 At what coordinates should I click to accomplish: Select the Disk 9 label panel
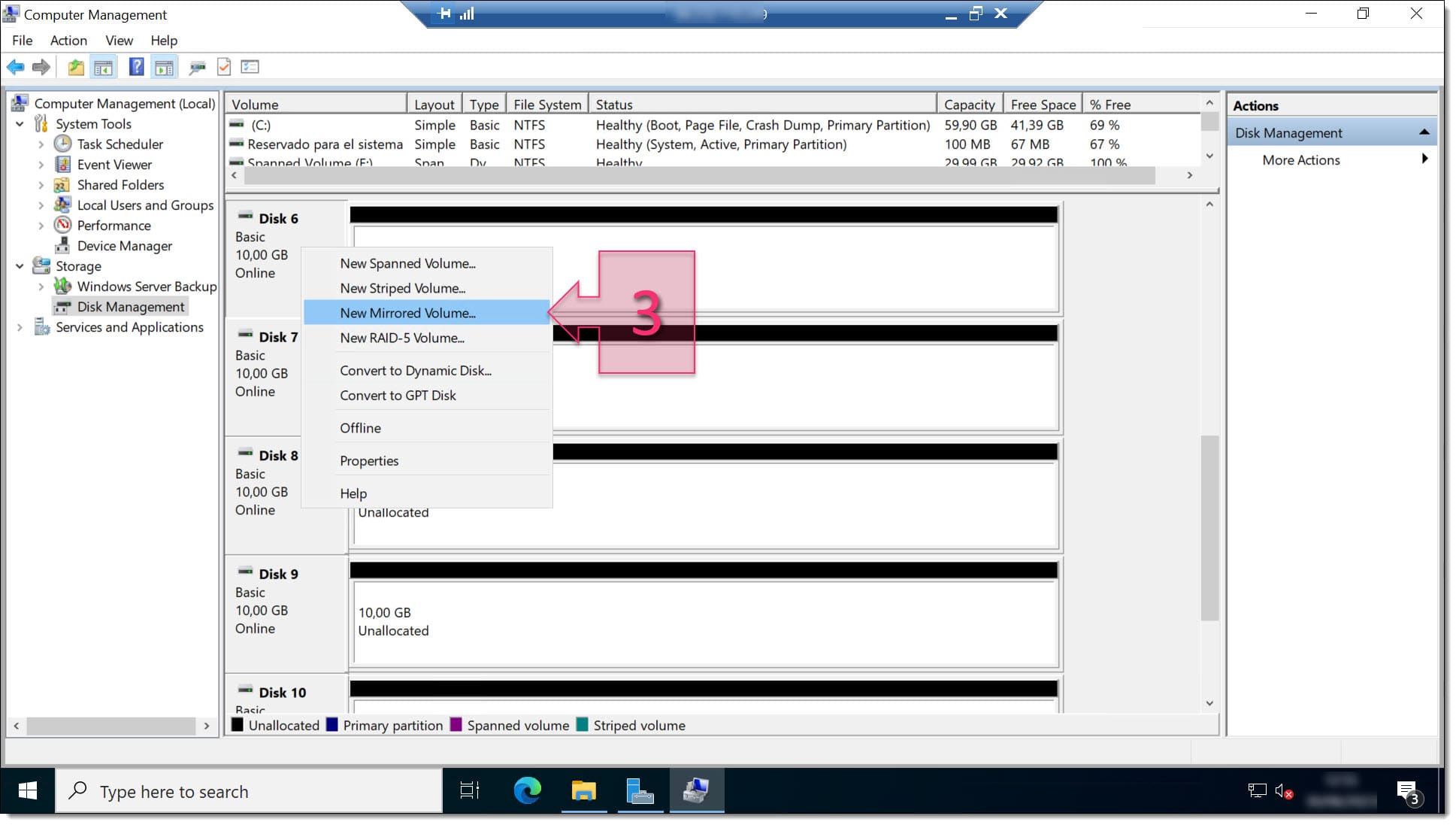tap(286, 613)
